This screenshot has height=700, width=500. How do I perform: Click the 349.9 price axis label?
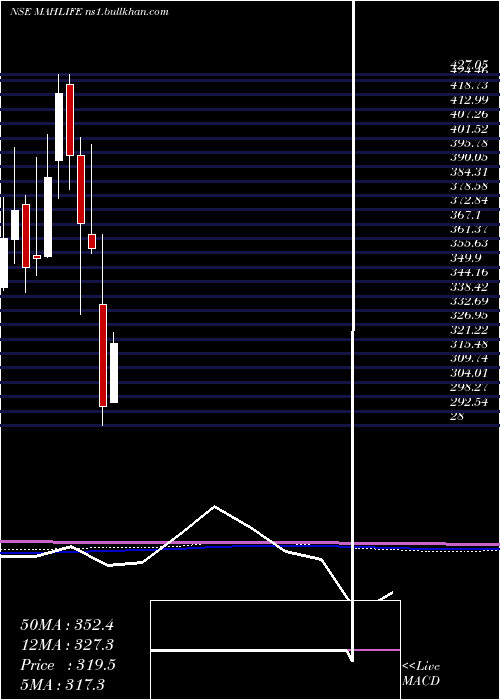tap(465, 258)
